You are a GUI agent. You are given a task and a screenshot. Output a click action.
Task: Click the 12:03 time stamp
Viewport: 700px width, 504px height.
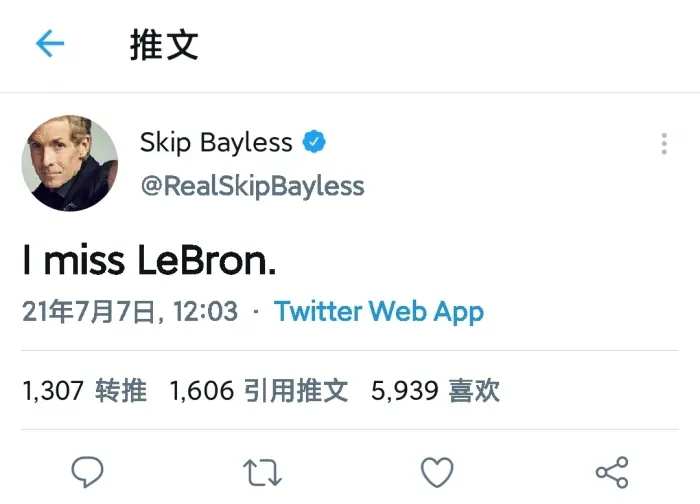point(204,312)
